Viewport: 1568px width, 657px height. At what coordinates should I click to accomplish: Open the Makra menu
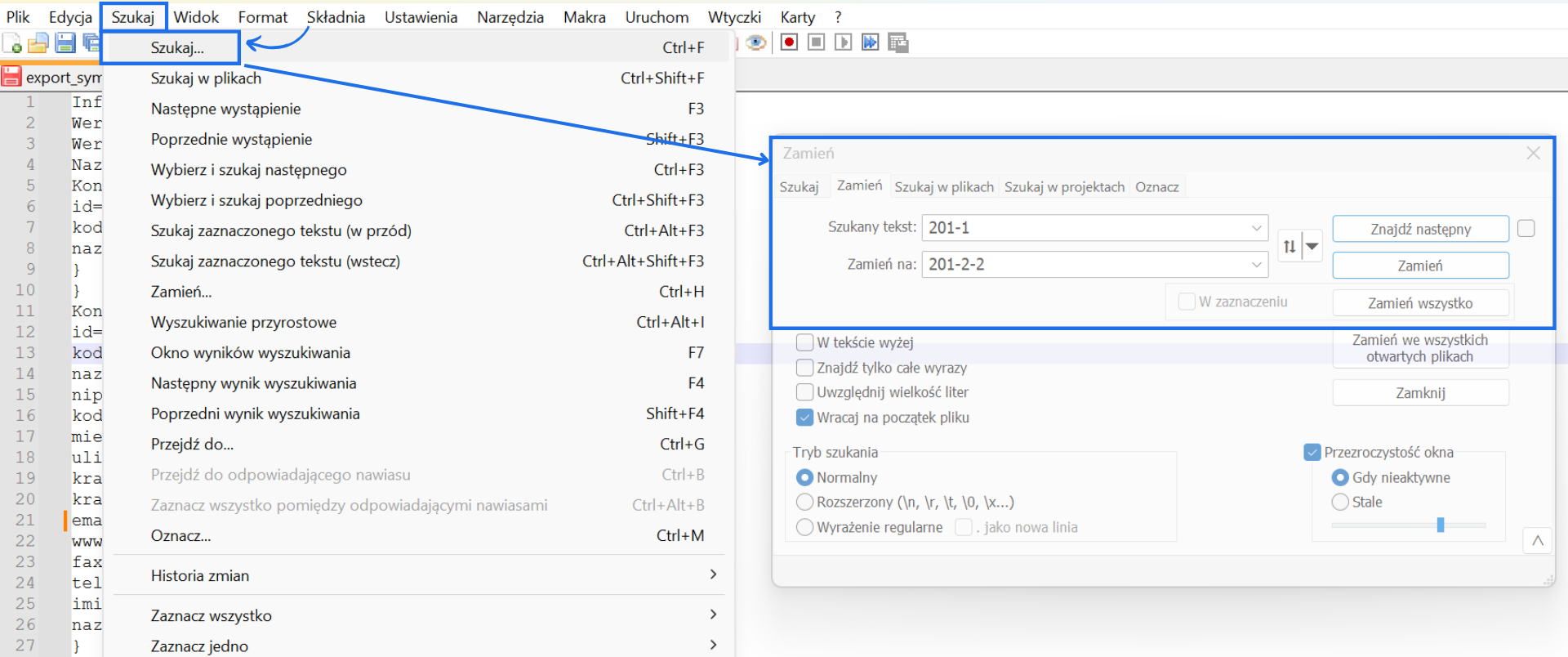(585, 17)
